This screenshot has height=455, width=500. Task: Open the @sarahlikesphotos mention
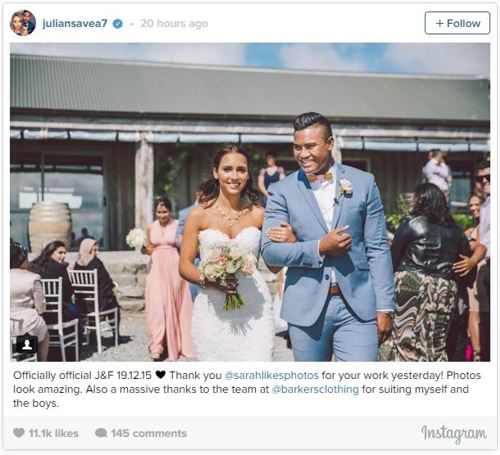(x=272, y=375)
